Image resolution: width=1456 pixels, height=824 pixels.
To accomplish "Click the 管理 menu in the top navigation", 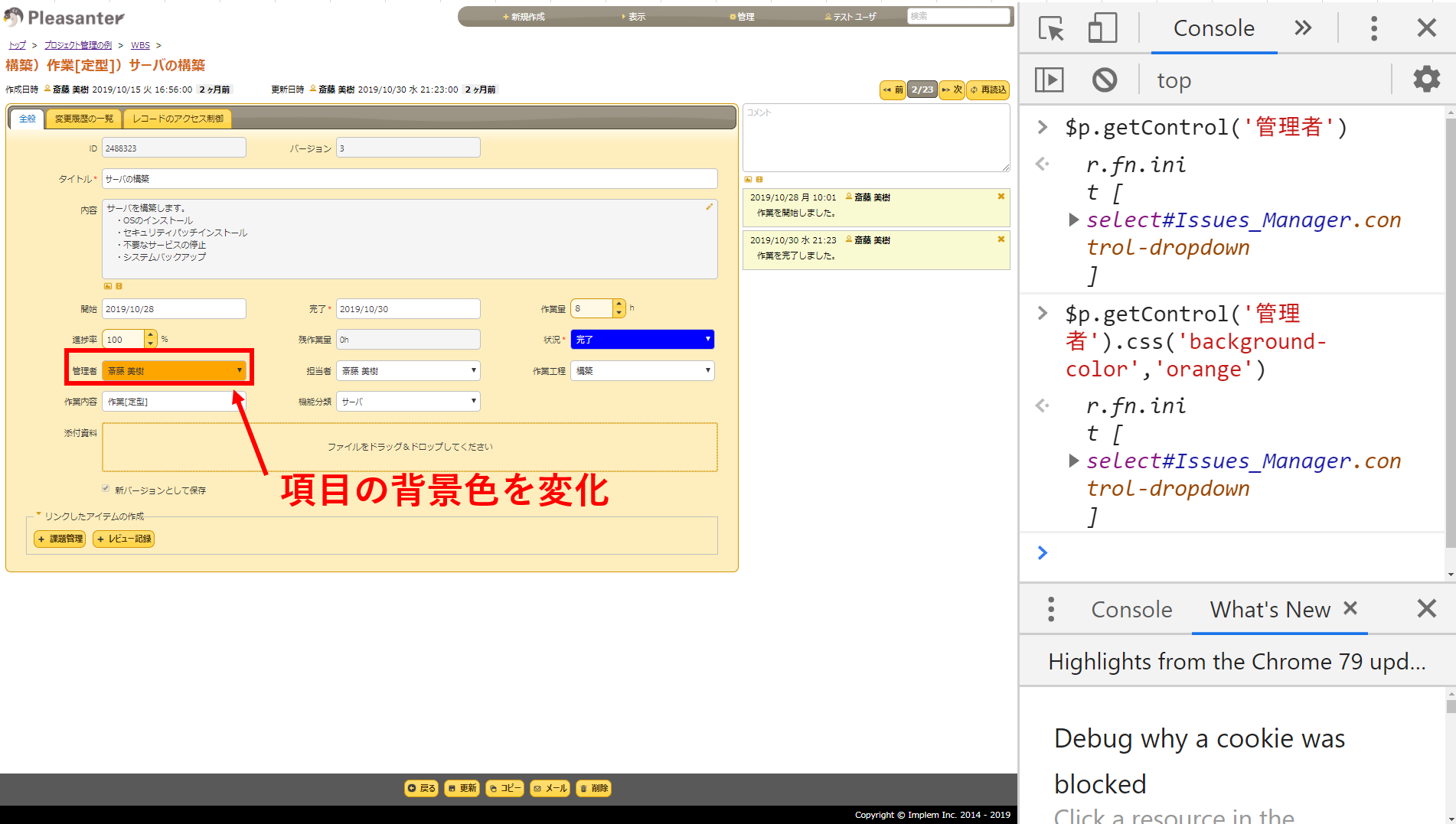I will pos(740,15).
